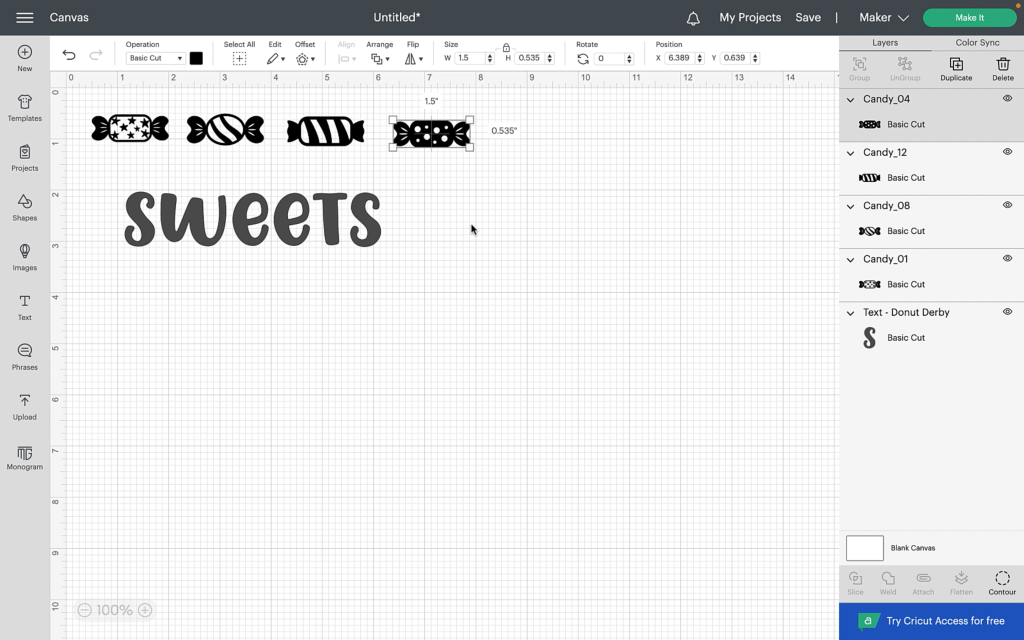The height and width of the screenshot is (640, 1024).
Task: Hide the Candy_04 layer
Action: (1007, 99)
